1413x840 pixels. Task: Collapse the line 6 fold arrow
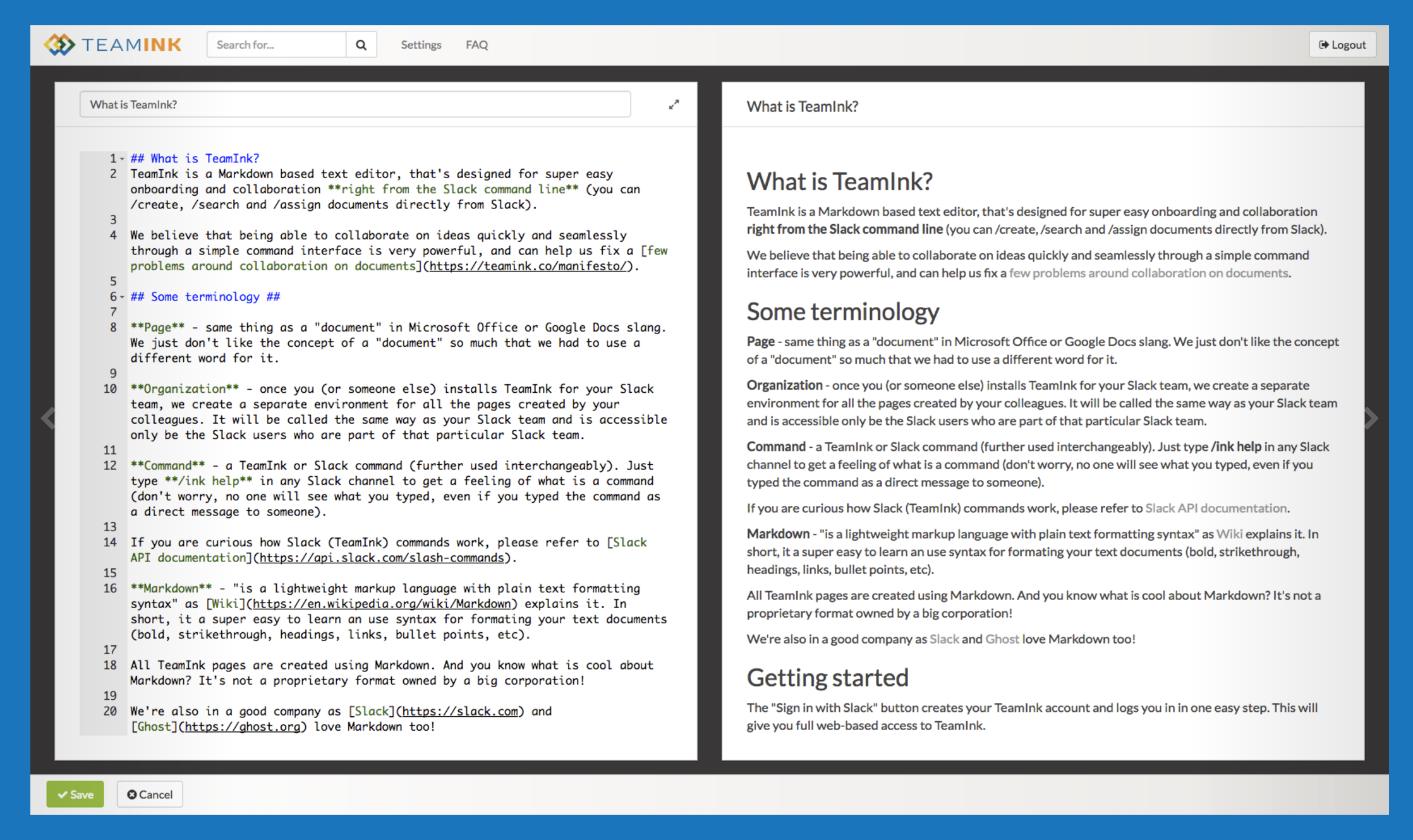(x=122, y=297)
